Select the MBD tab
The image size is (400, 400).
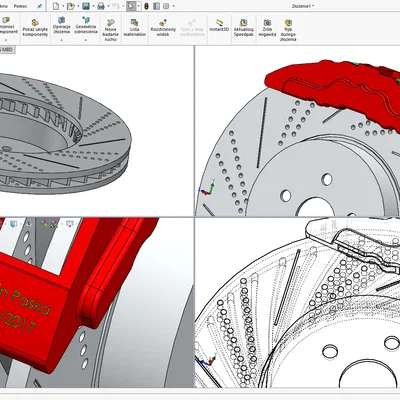[x=7, y=50]
